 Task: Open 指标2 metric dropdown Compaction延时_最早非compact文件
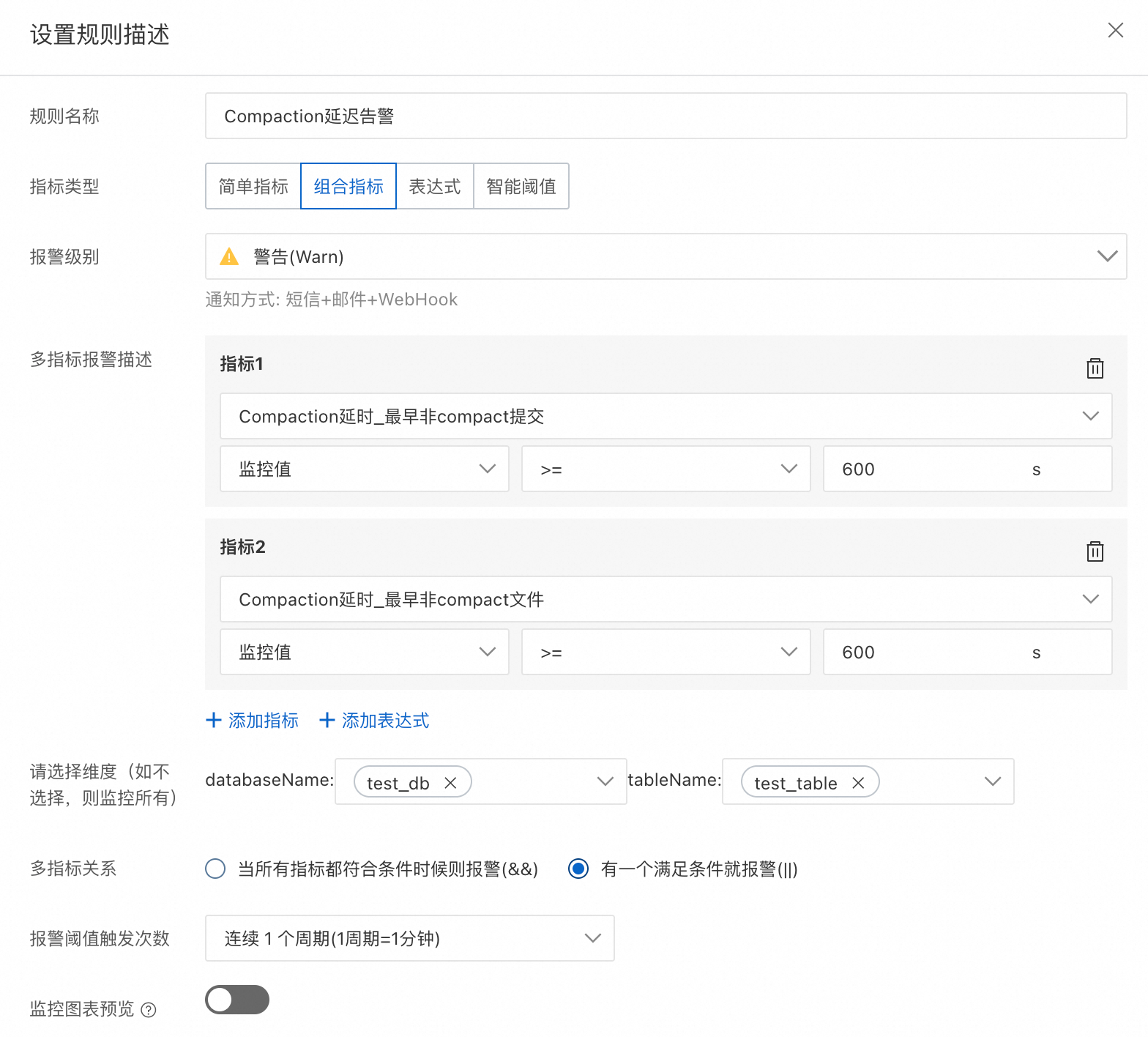point(666,599)
